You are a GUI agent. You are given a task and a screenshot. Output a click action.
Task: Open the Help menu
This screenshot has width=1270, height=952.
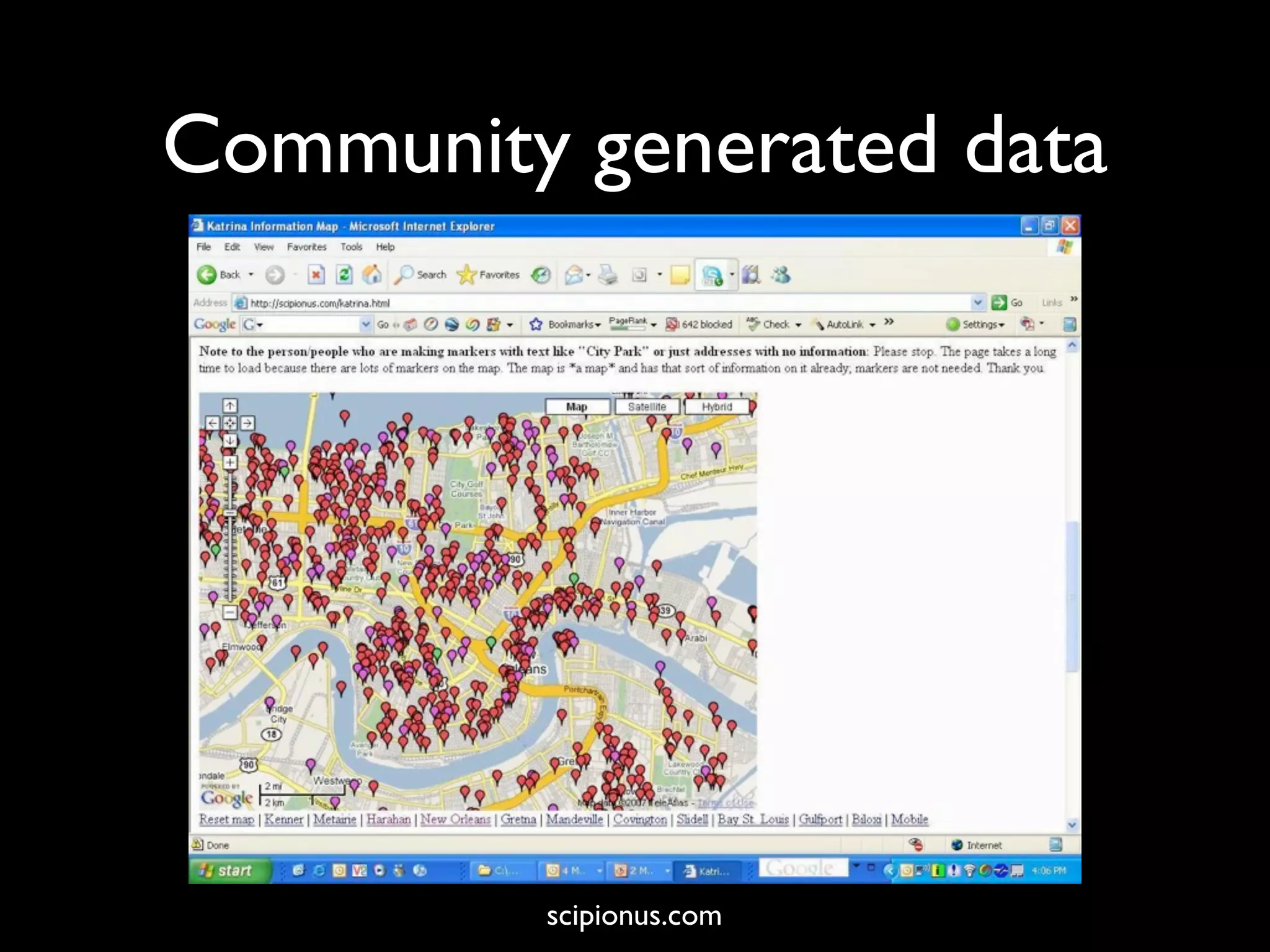tap(385, 247)
